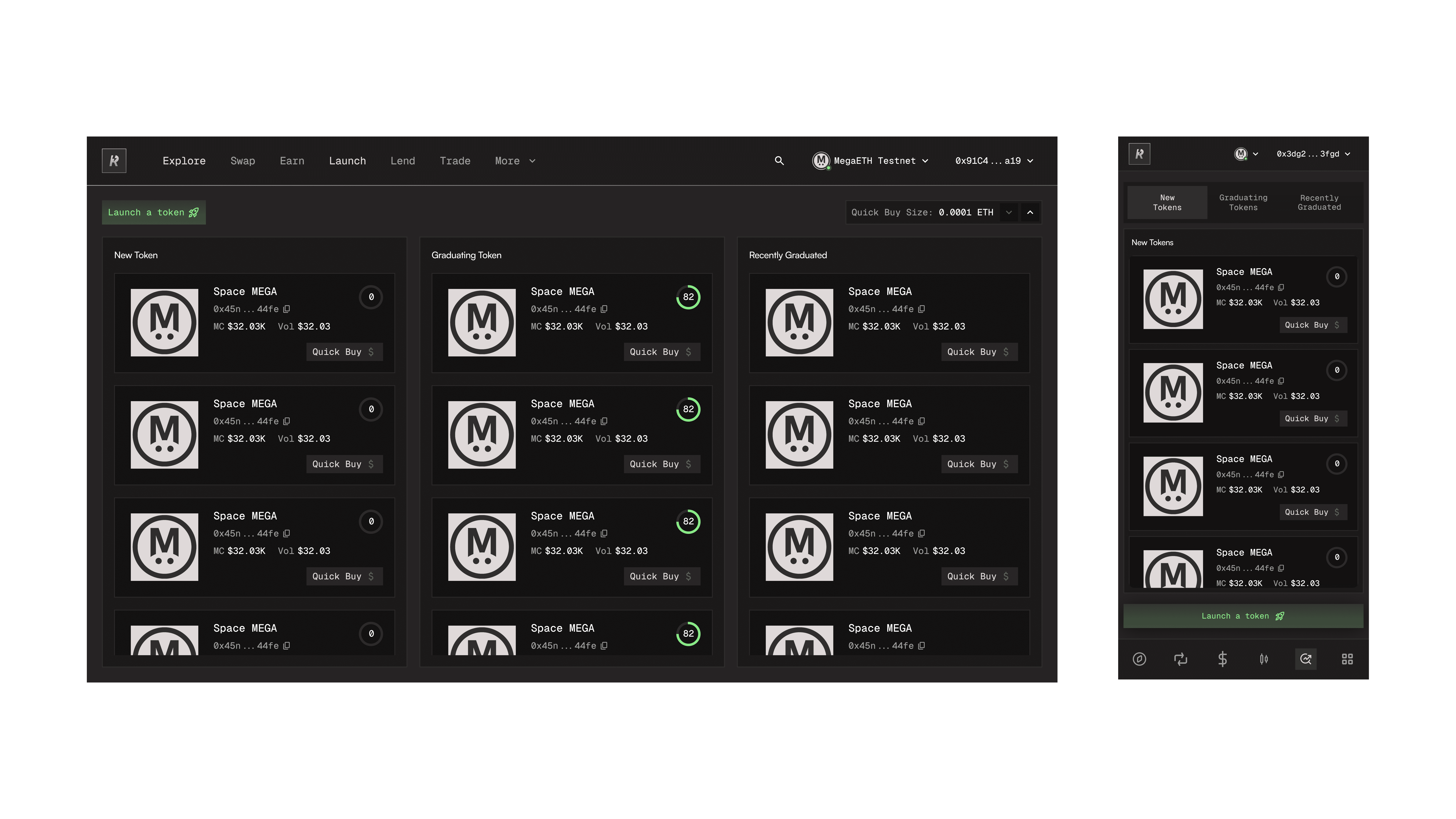
Task: Copy address of first New Token card
Action: click(x=287, y=309)
